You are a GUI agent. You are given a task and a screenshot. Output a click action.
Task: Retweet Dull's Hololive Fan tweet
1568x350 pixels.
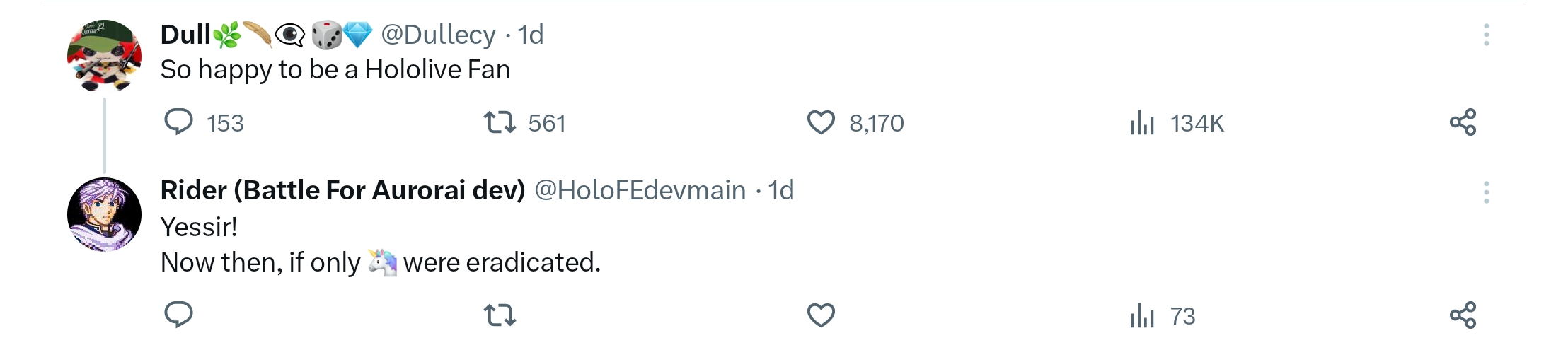pyautogui.click(x=500, y=122)
